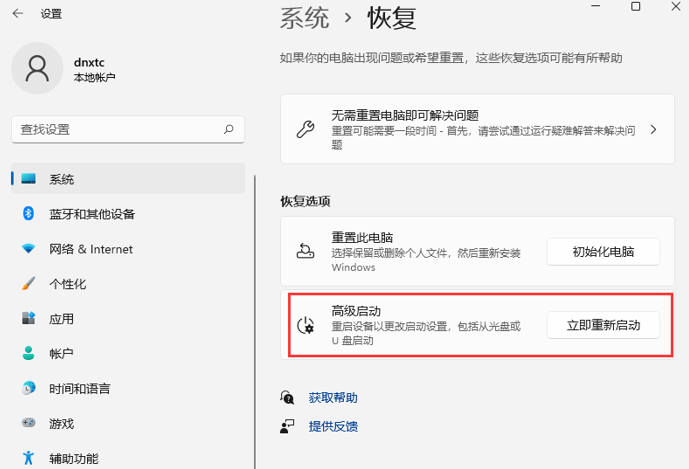Select the 个性化 paintbrush icon

[29, 284]
